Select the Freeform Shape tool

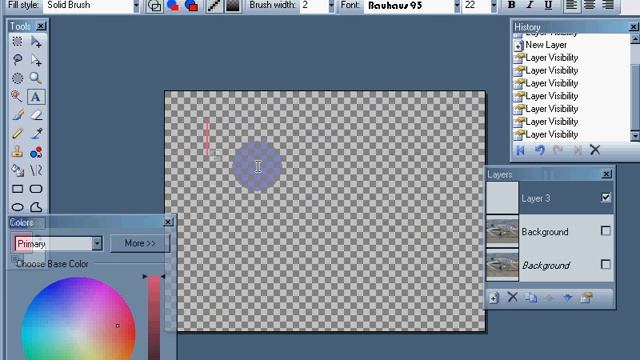[36, 207]
